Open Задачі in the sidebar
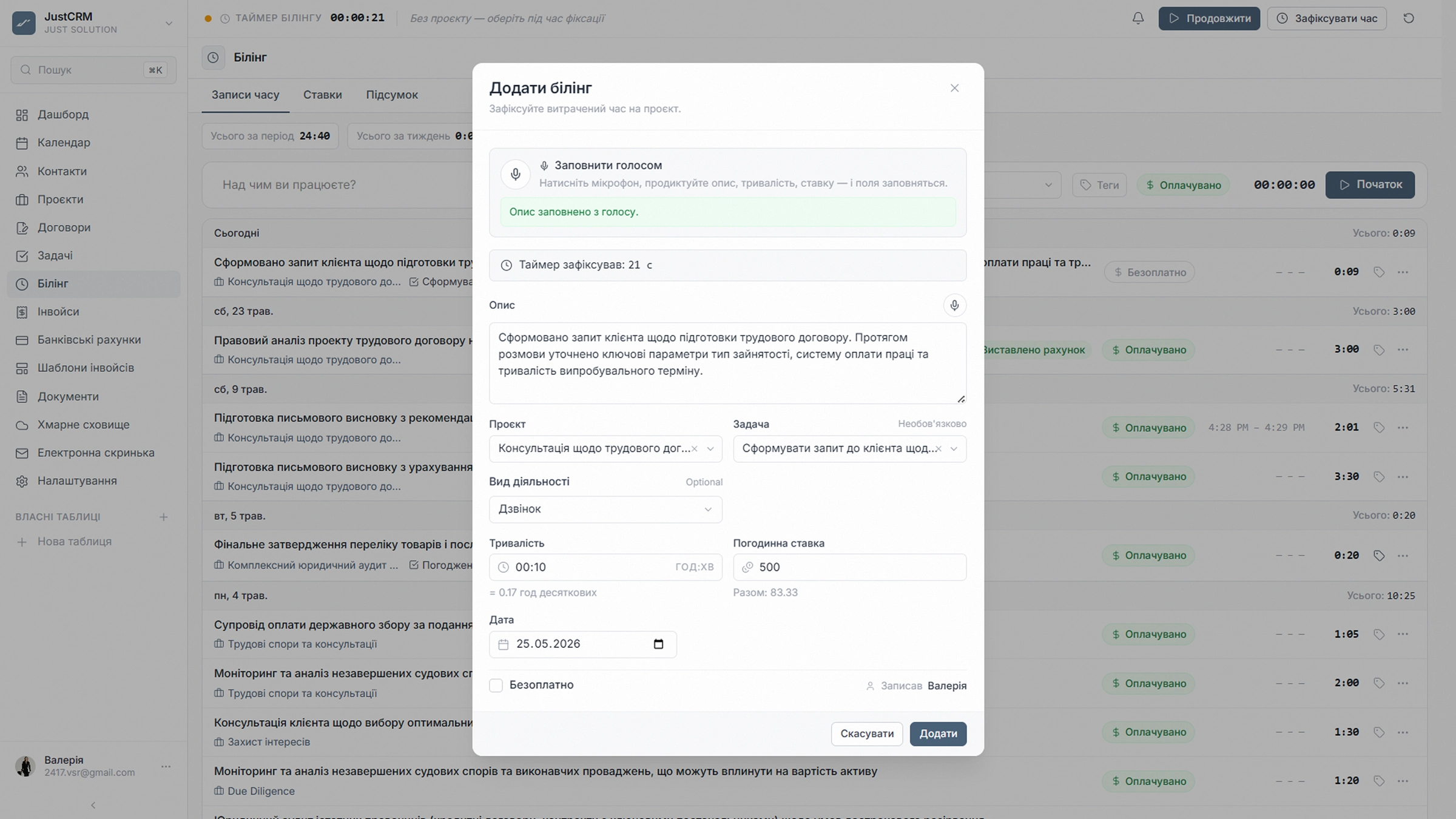 [x=93, y=255]
